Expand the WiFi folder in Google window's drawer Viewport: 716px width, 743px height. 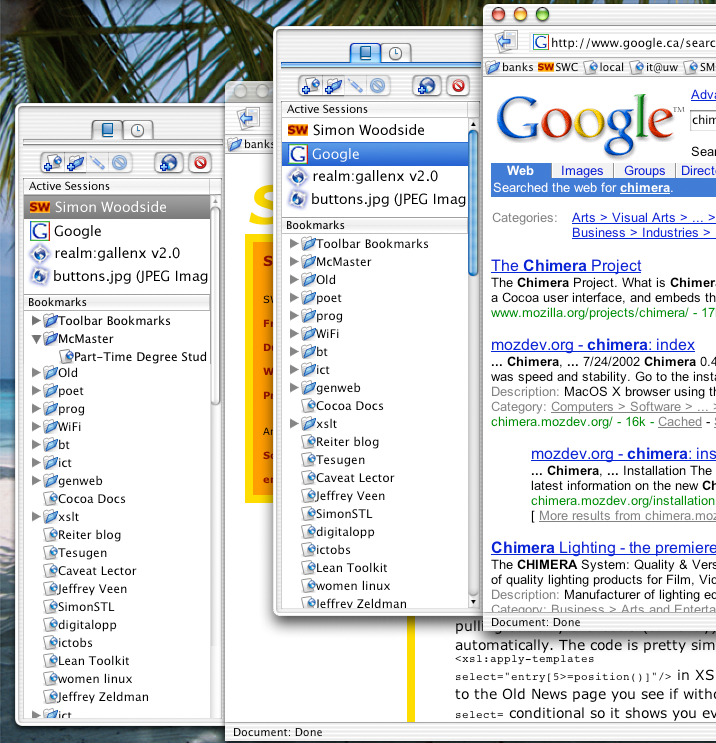pyautogui.click(x=294, y=334)
